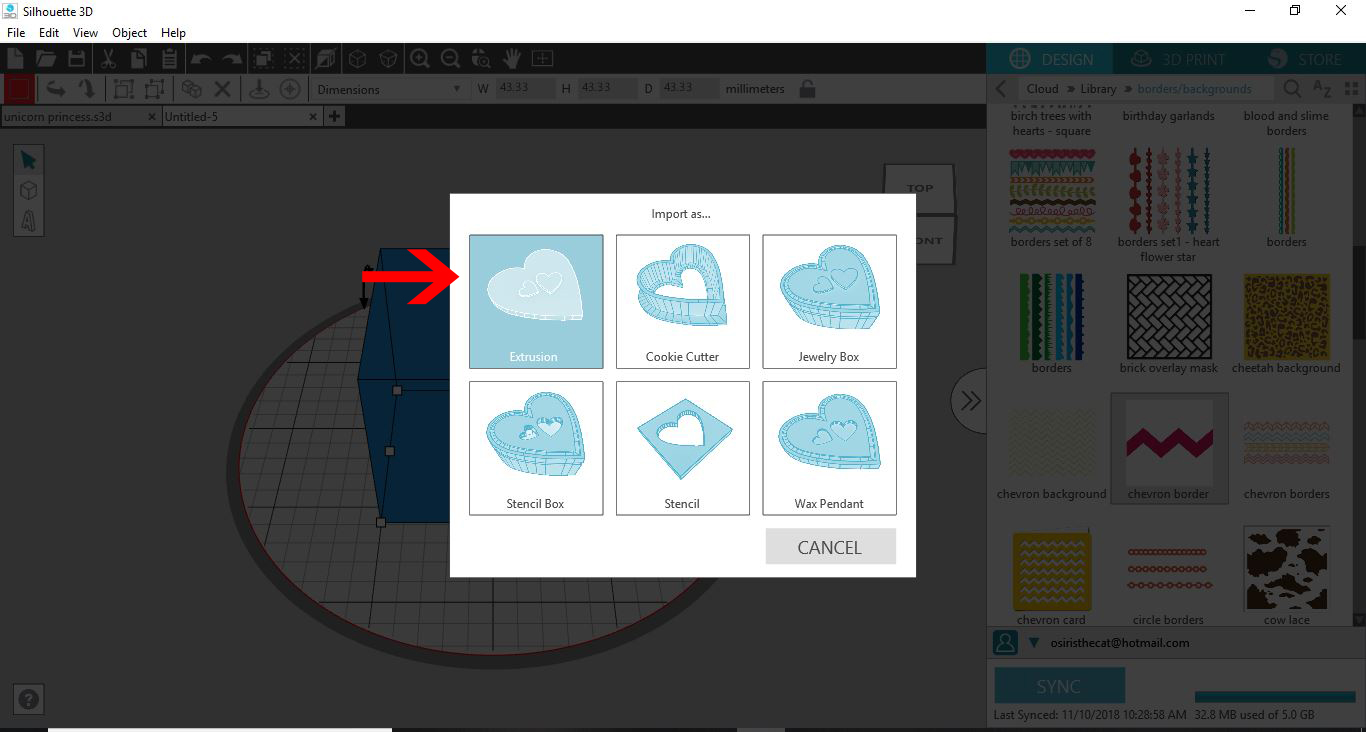The width and height of the screenshot is (1366, 732).
Task: Expand the side panel double-chevron button
Action: click(969, 401)
